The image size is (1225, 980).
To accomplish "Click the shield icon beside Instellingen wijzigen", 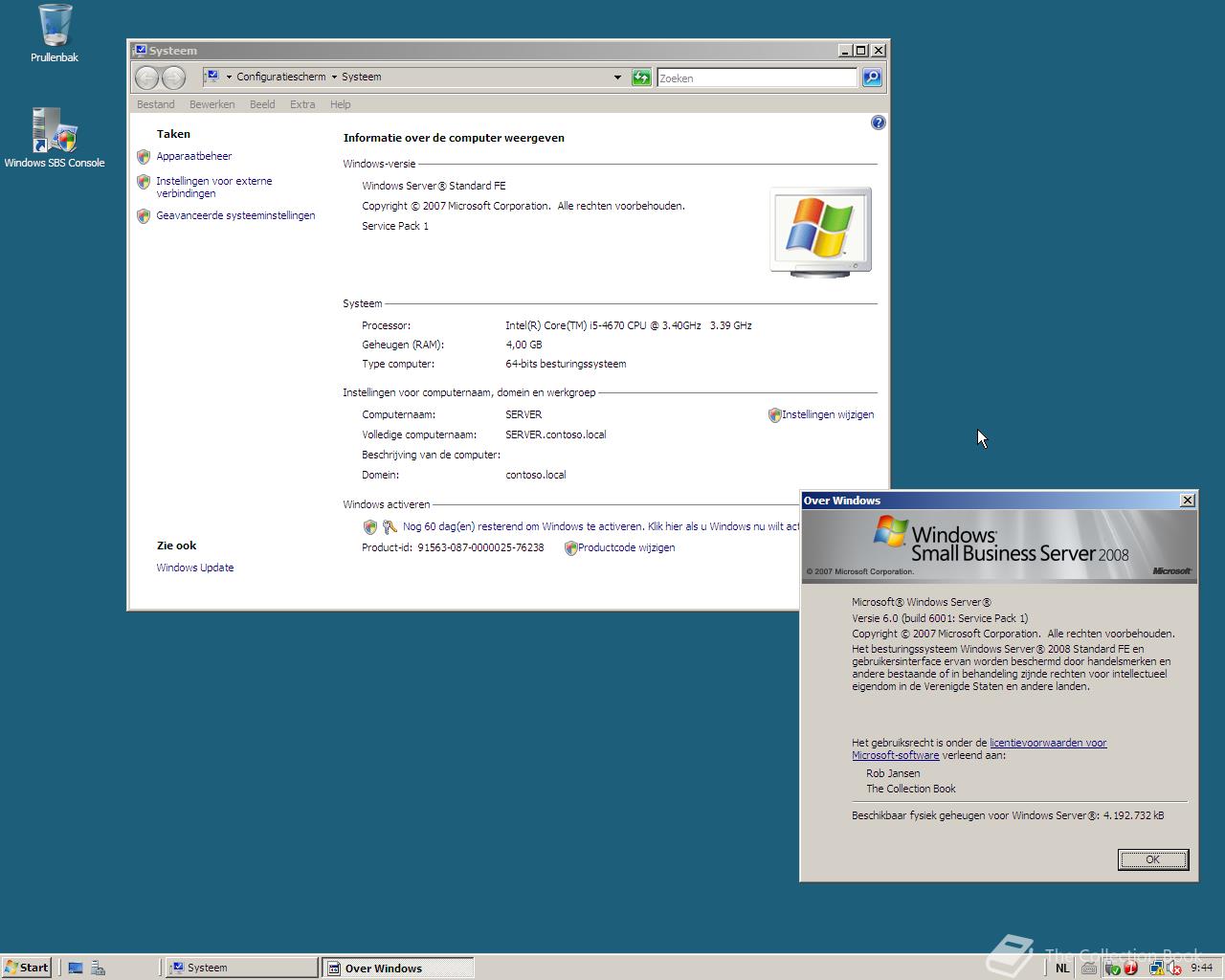I will 774,414.
